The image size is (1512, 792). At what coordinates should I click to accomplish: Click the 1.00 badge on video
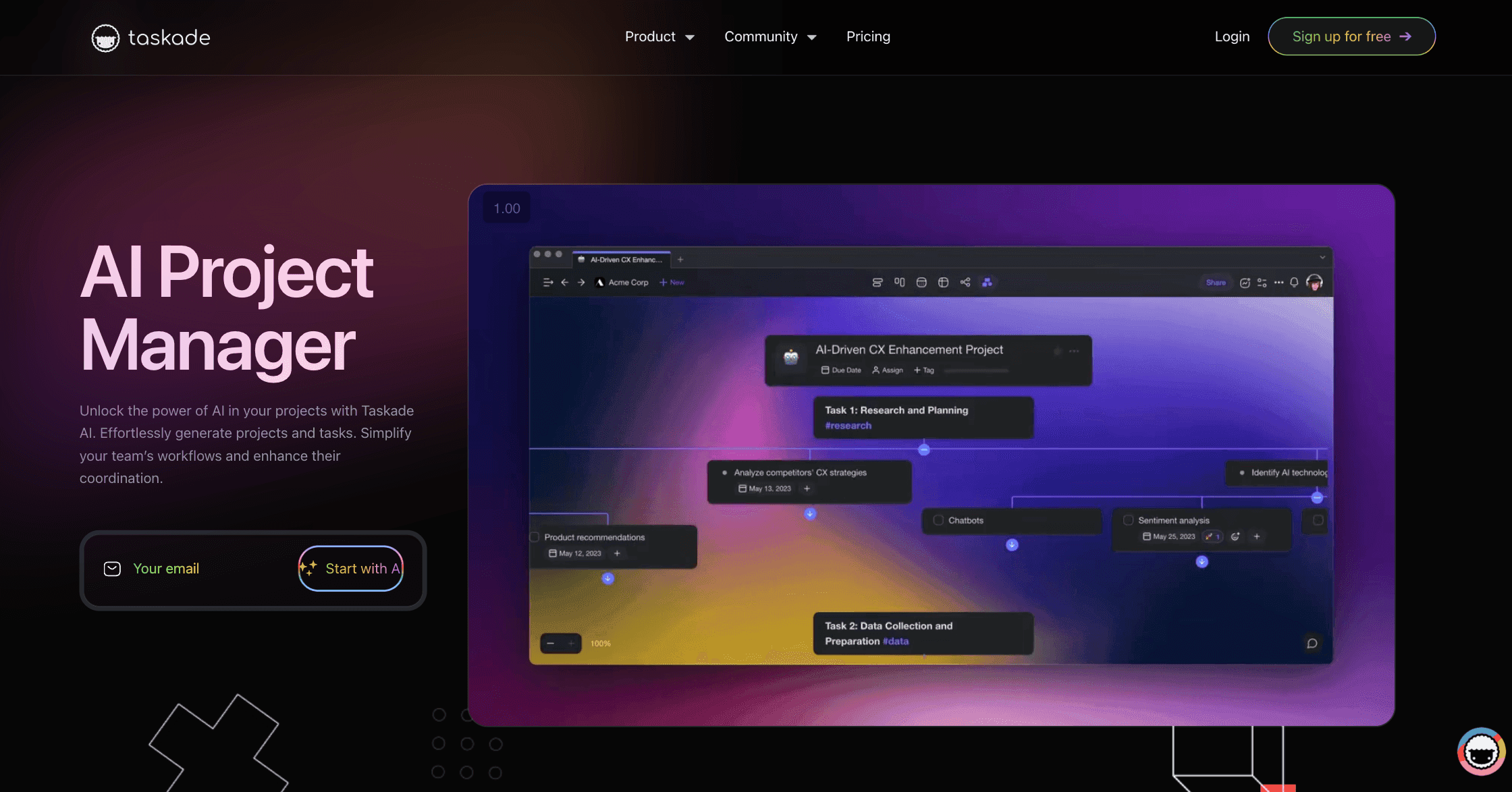point(507,208)
